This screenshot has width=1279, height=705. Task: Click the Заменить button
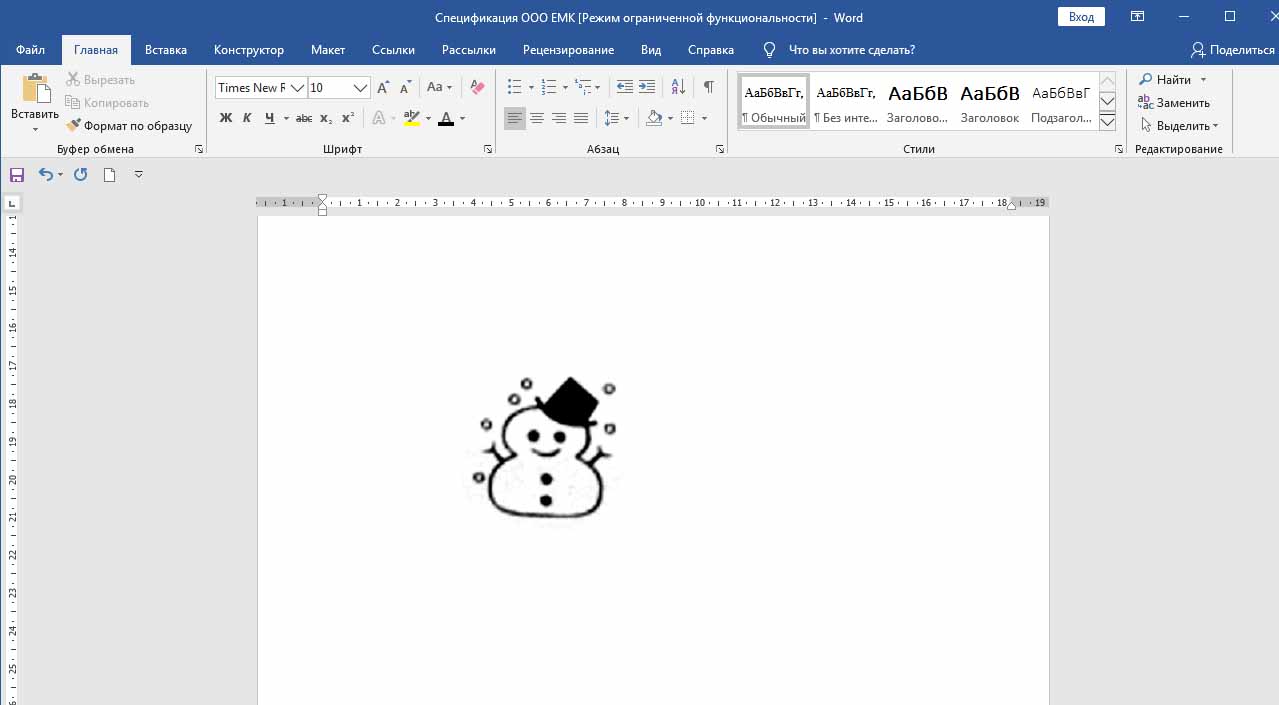pyautogui.click(x=1174, y=103)
